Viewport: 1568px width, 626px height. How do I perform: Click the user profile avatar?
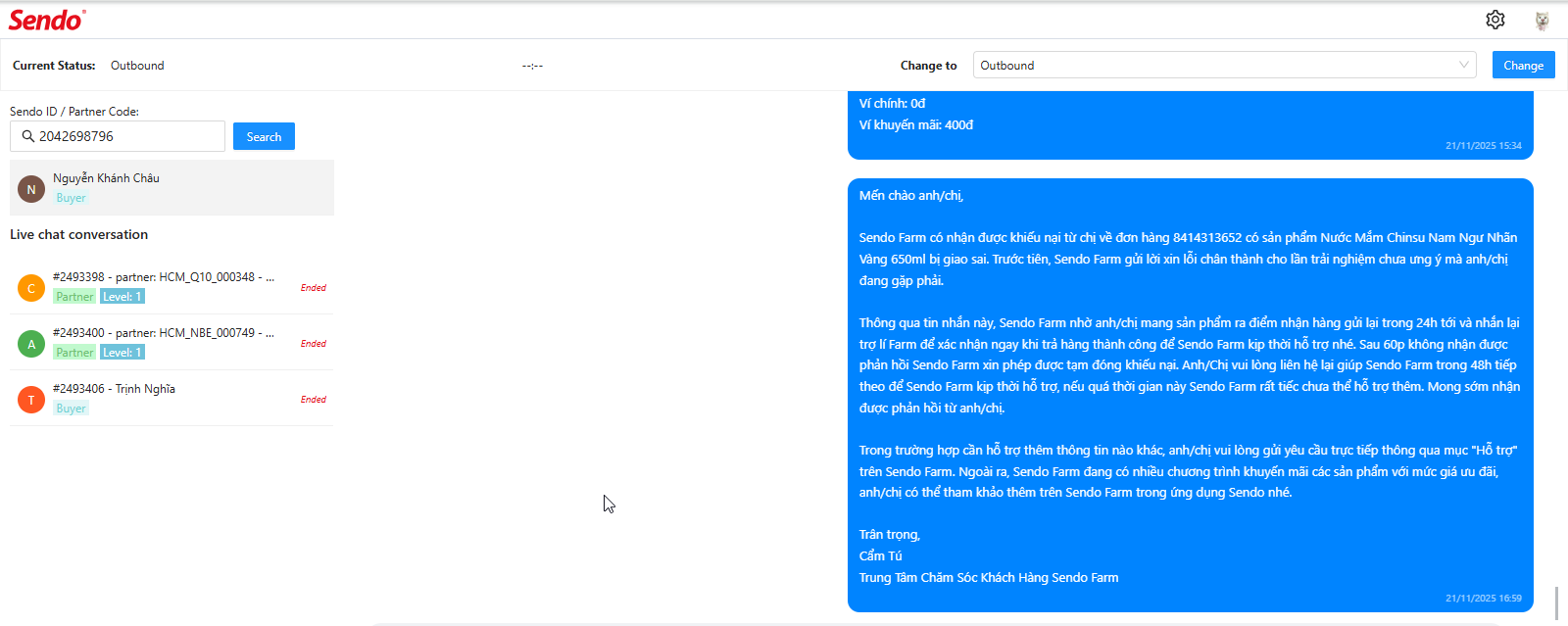point(1542,21)
